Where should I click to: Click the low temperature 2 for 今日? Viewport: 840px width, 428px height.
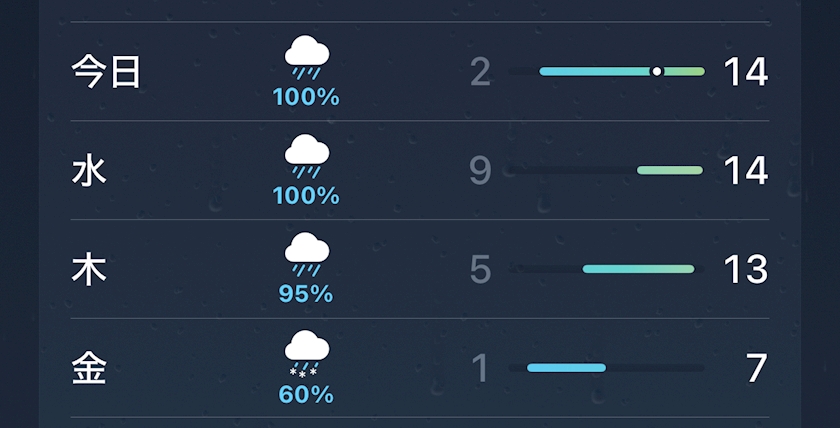[x=480, y=72]
